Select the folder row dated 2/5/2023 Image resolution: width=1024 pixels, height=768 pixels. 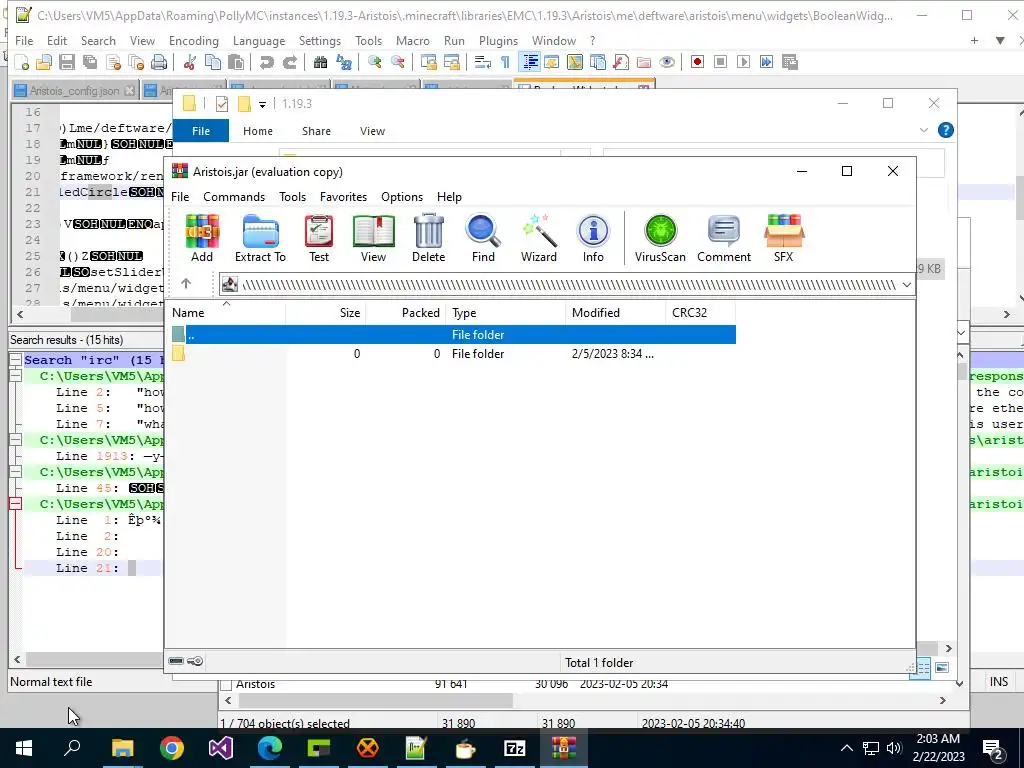(453, 354)
